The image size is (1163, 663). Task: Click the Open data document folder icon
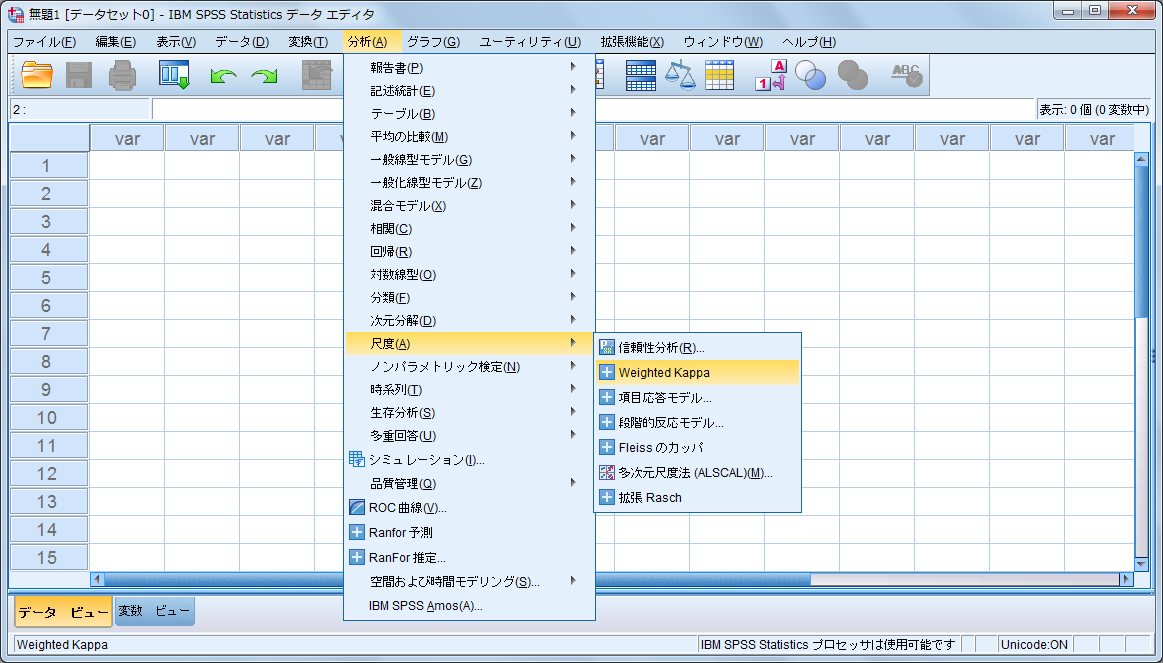36,75
